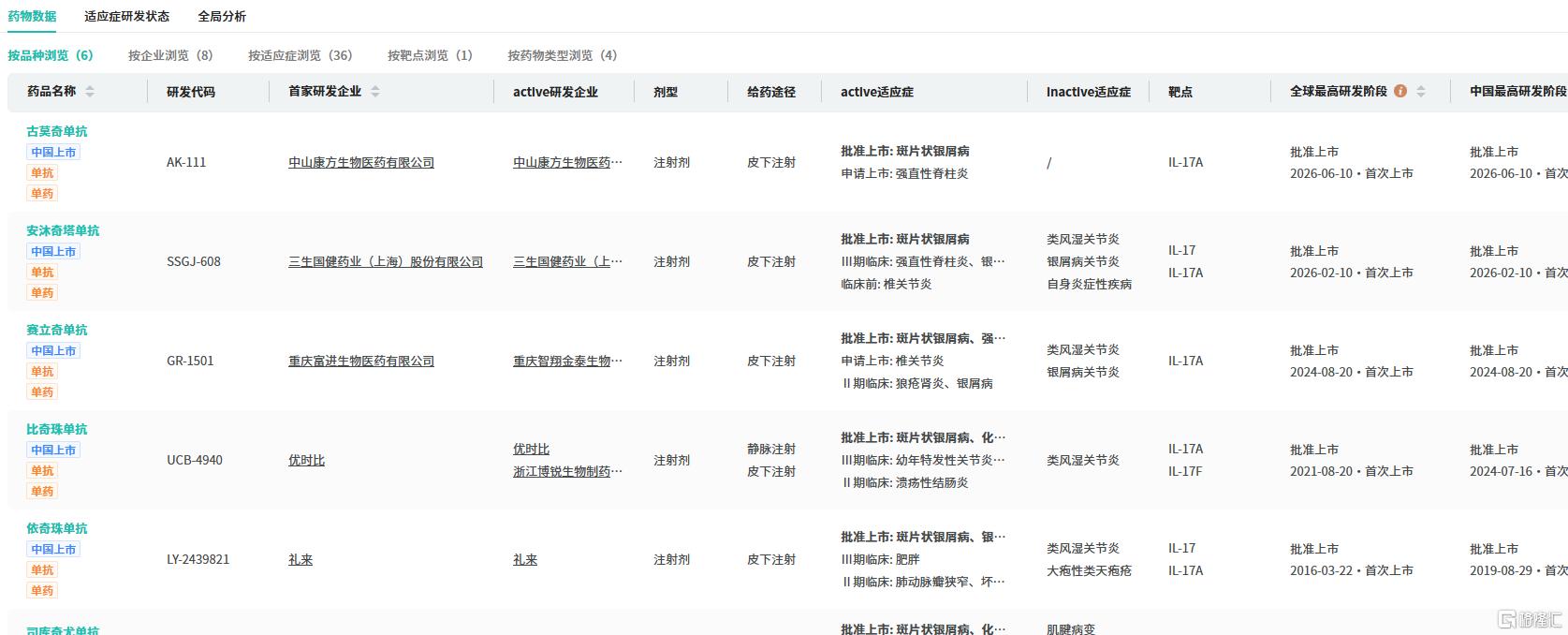Select 按药物类型浏览 (4) view

562,55
